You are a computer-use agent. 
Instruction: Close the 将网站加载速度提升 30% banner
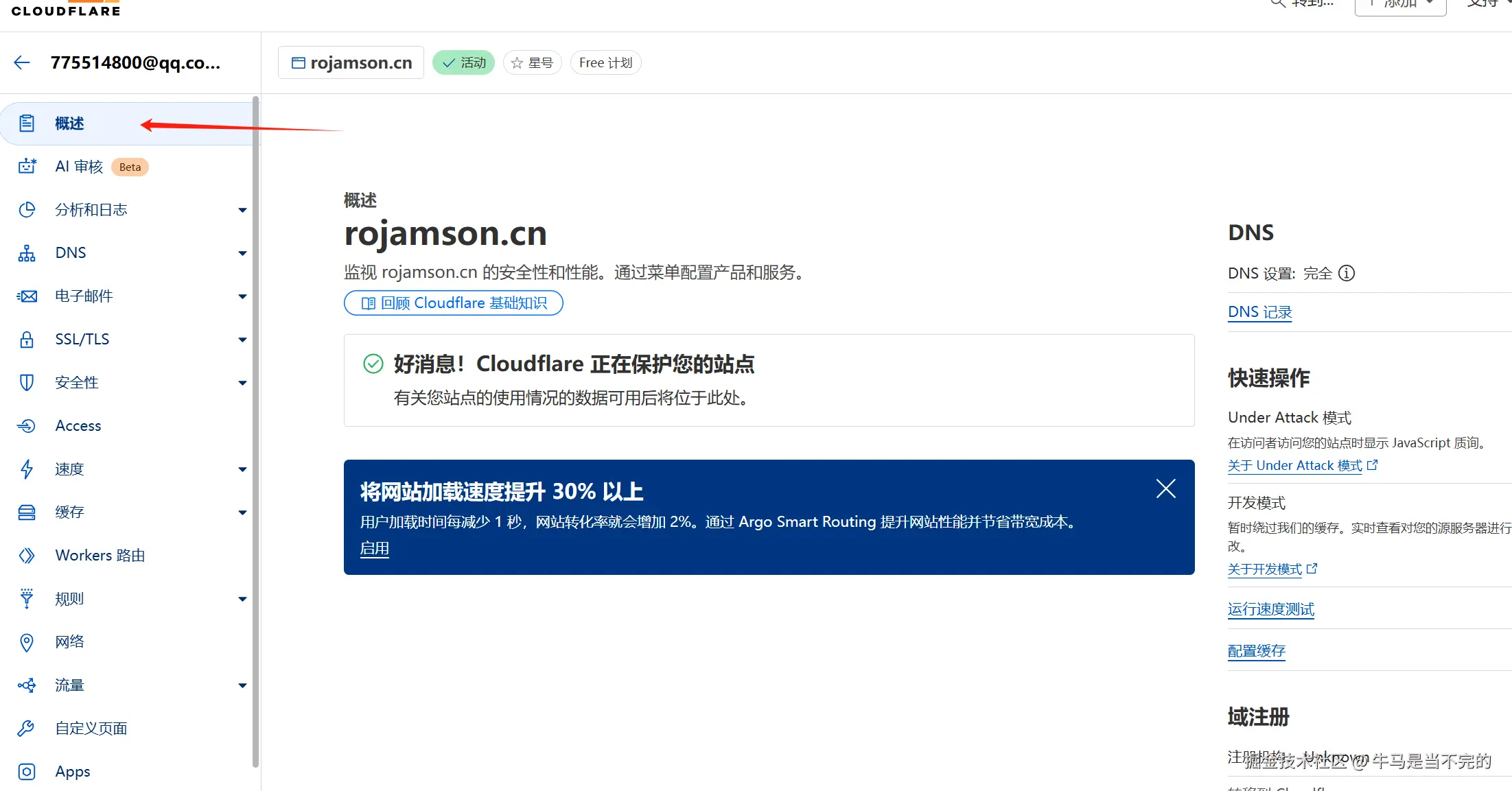point(1166,489)
